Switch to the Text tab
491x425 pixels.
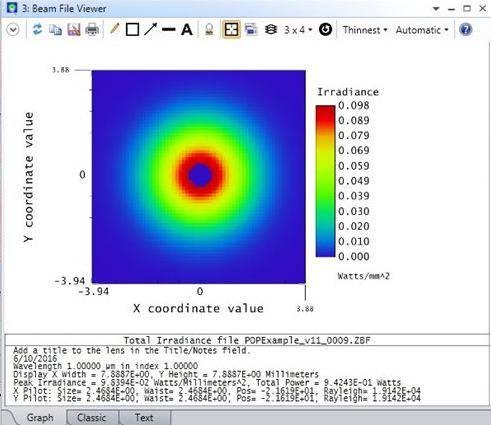coord(144,418)
